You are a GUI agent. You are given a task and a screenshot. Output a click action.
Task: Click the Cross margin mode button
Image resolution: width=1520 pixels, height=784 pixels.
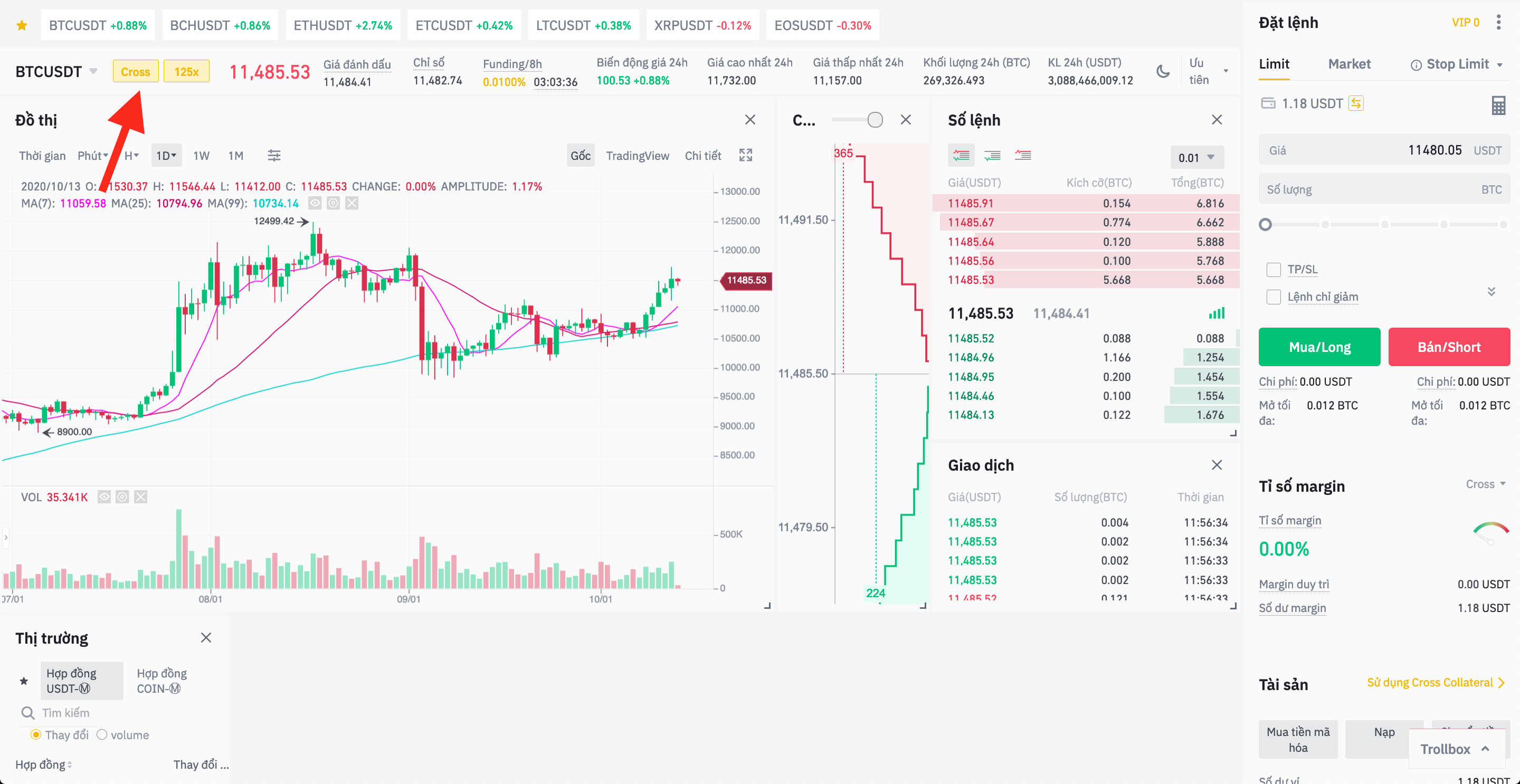(x=136, y=71)
